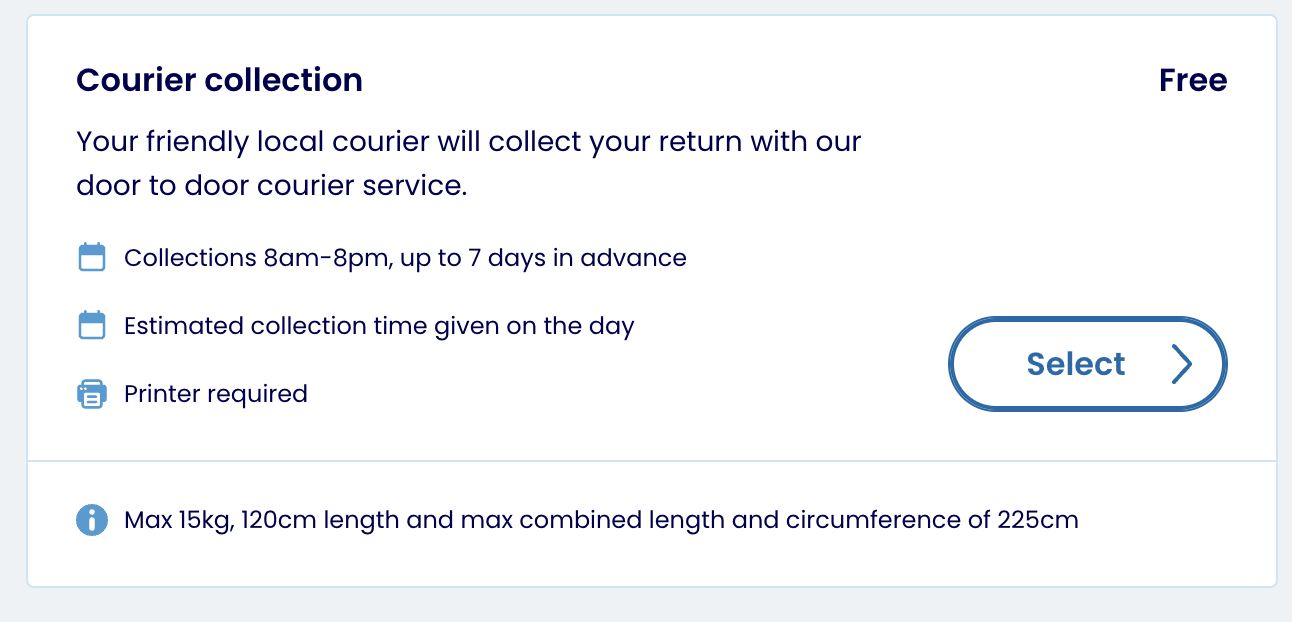This screenshot has height=622, width=1292.
Task: Click the calendar icon beside Collections 8am-8pm
Action: click(x=92, y=258)
